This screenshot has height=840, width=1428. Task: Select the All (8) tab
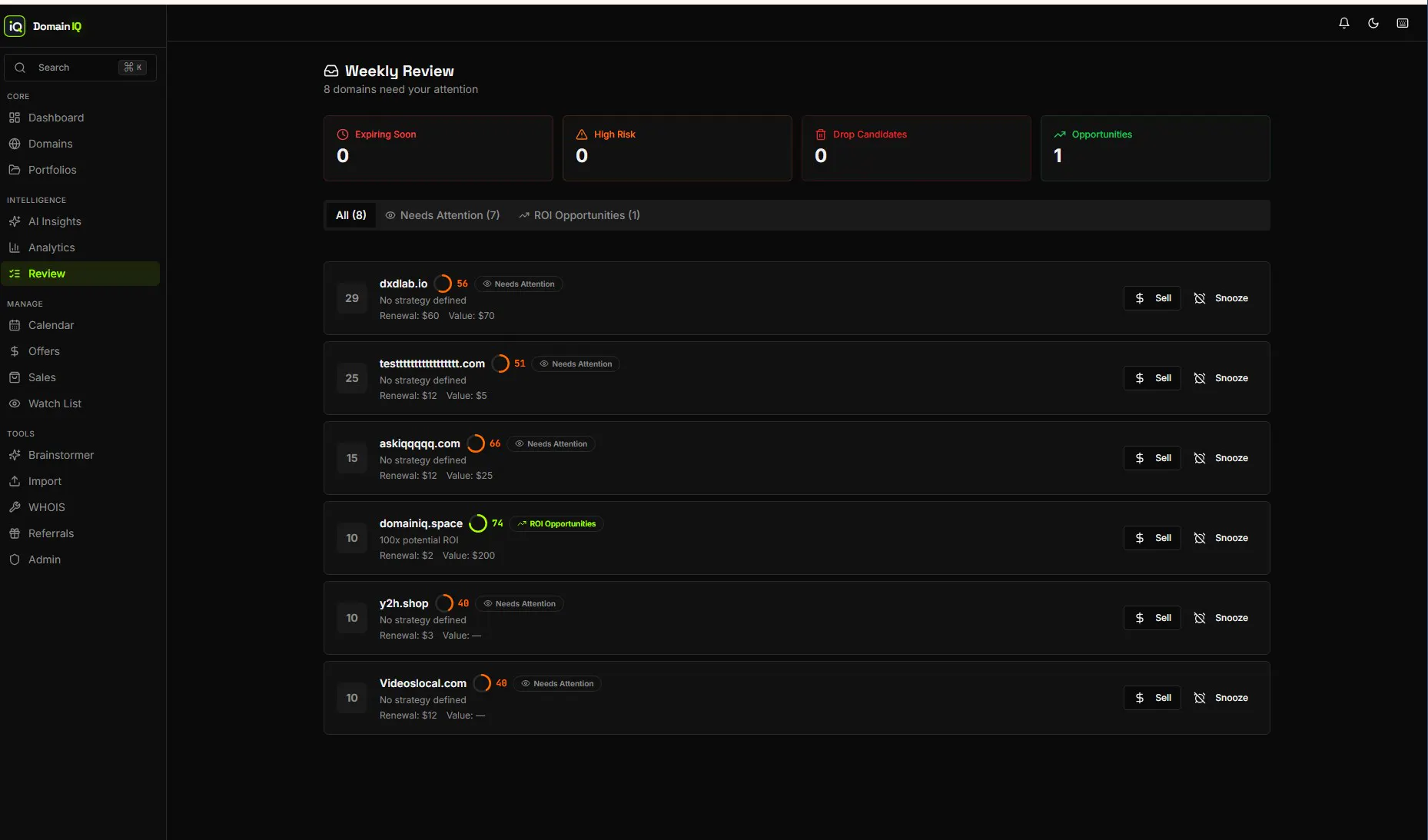(x=351, y=215)
